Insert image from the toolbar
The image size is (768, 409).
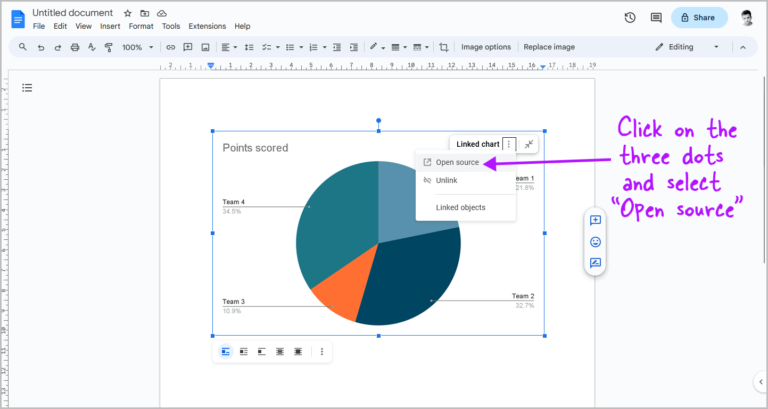(205, 48)
